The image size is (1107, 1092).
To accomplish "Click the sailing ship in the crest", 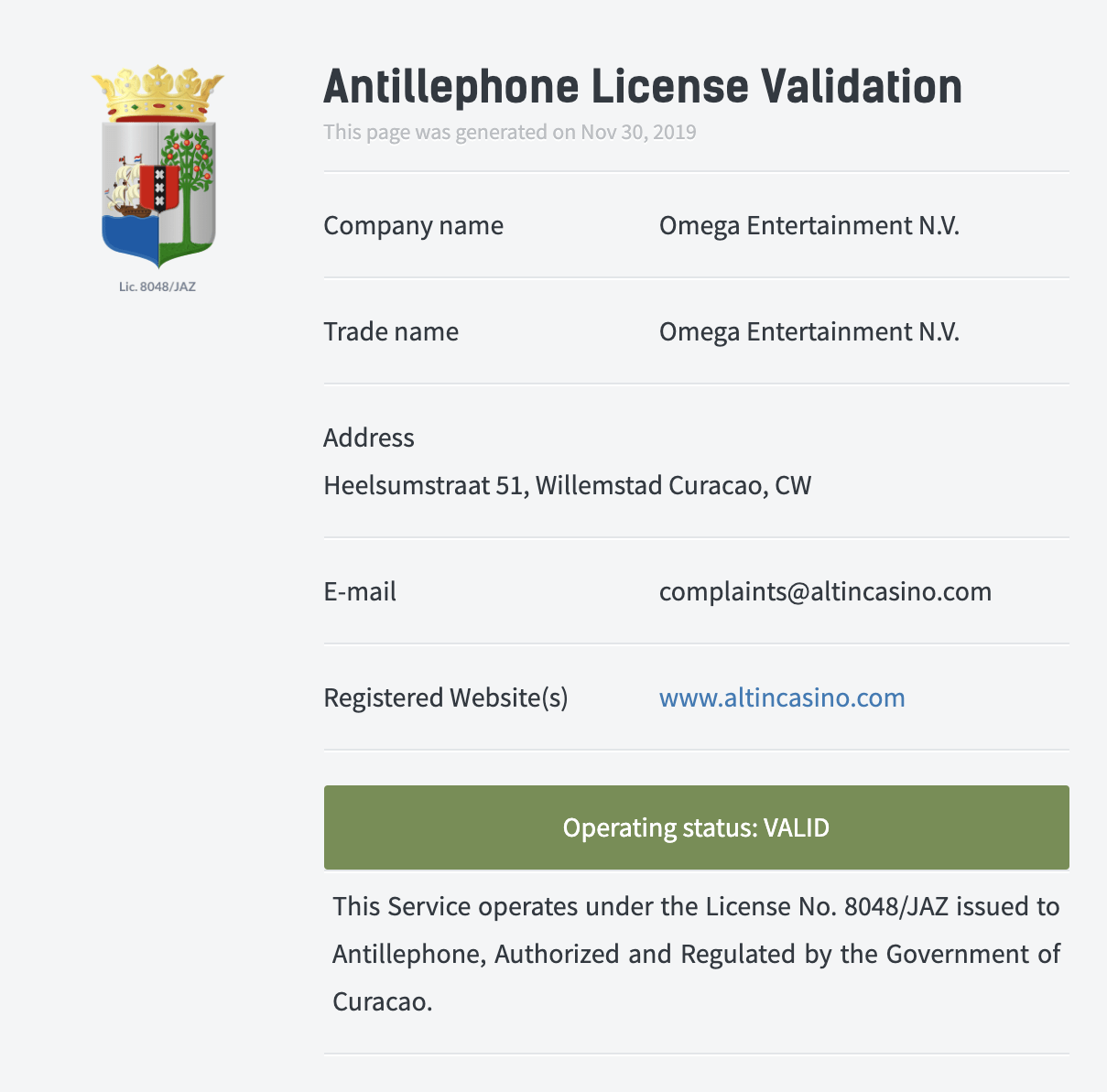I will (127, 186).
